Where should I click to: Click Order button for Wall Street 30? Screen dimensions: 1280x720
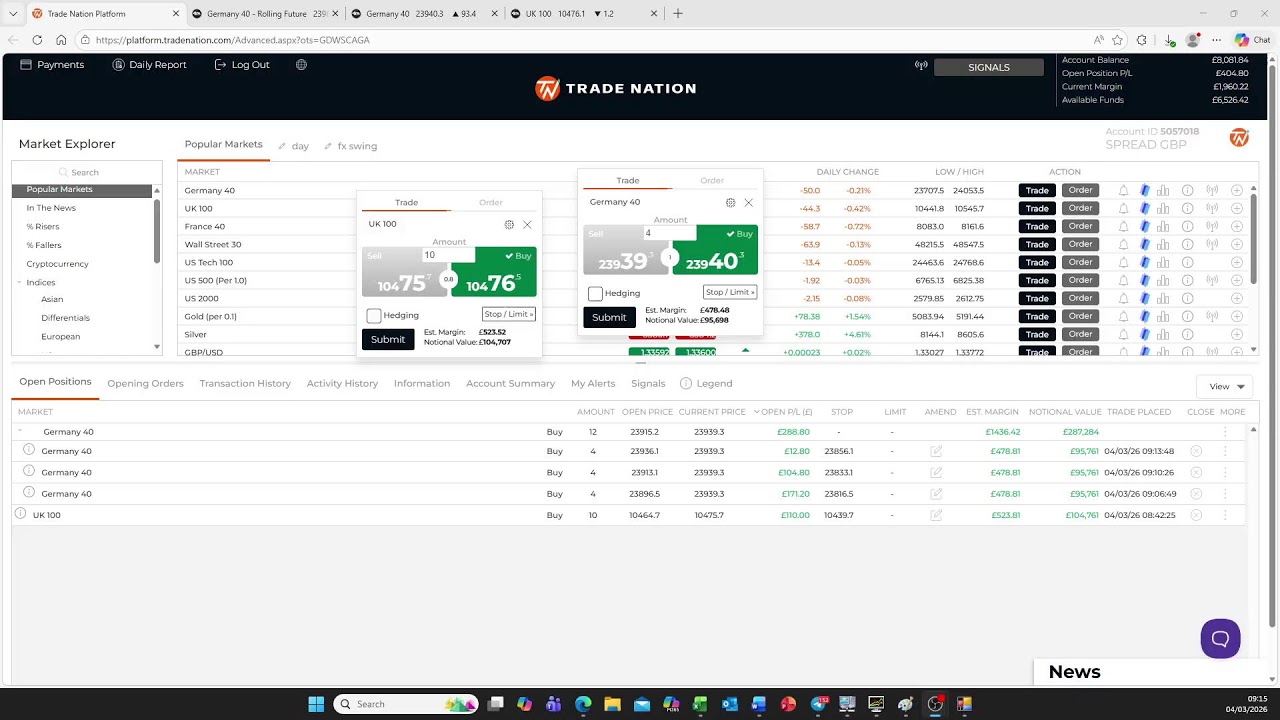tap(1080, 244)
